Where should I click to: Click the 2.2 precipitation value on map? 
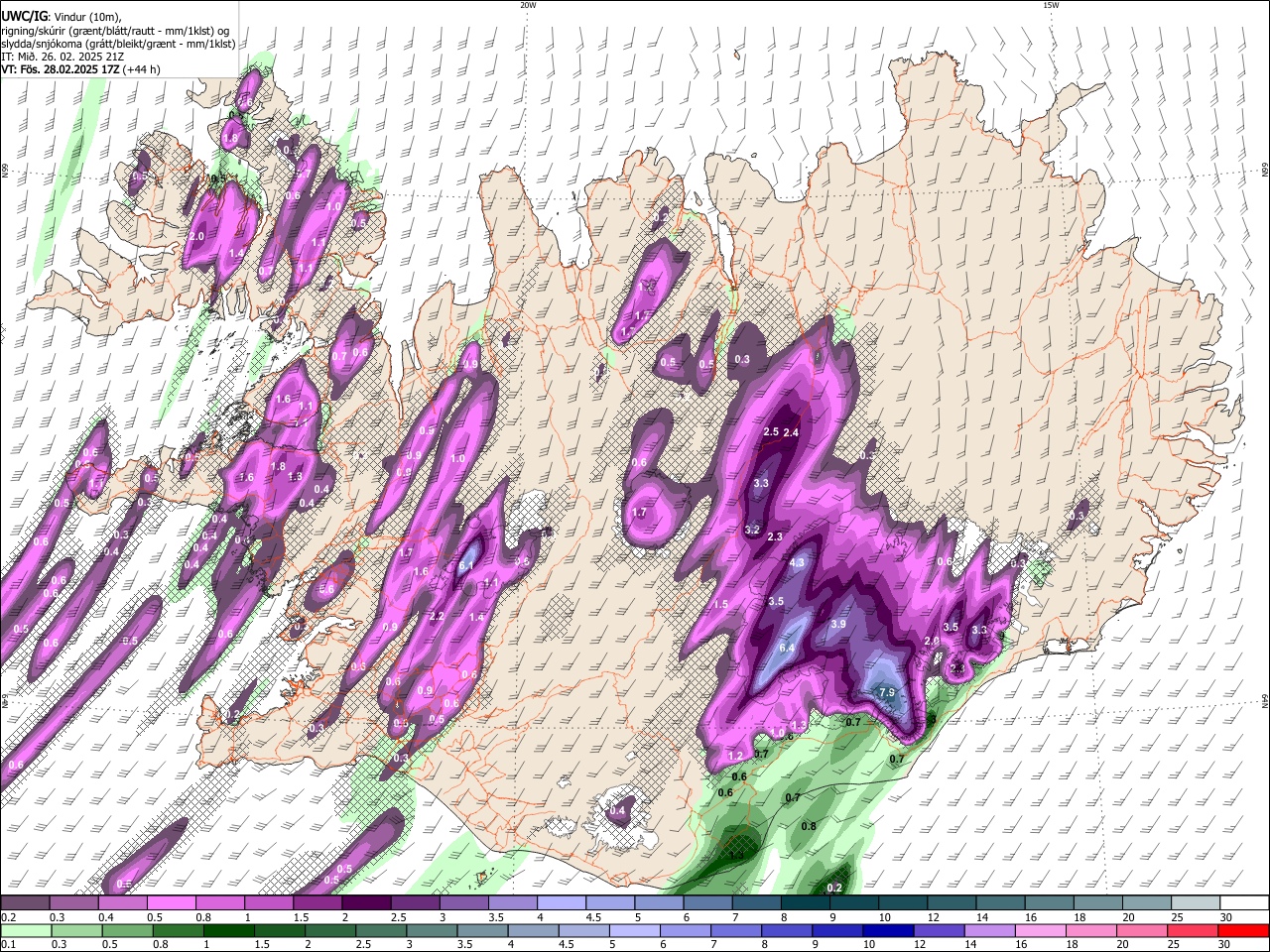(437, 616)
